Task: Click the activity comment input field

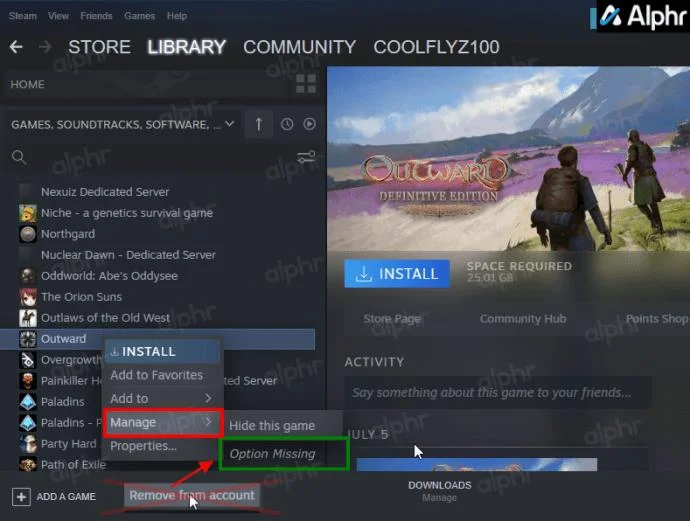Action: click(498, 393)
